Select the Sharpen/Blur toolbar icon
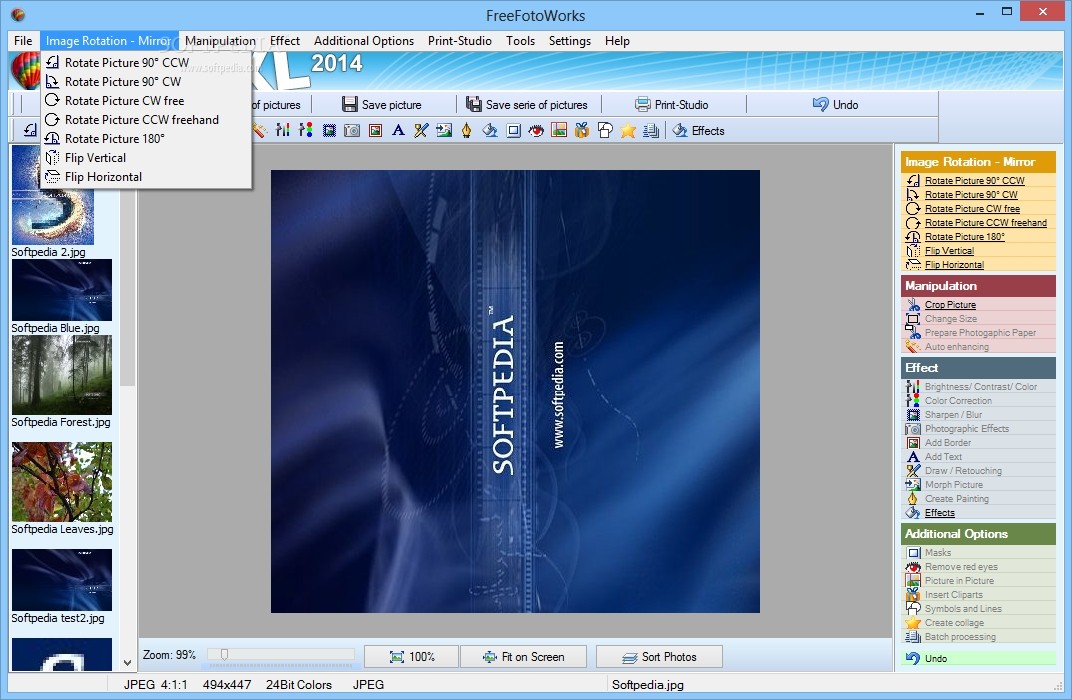The width and height of the screenshot is (1072, 700). [x=329, y=130]
